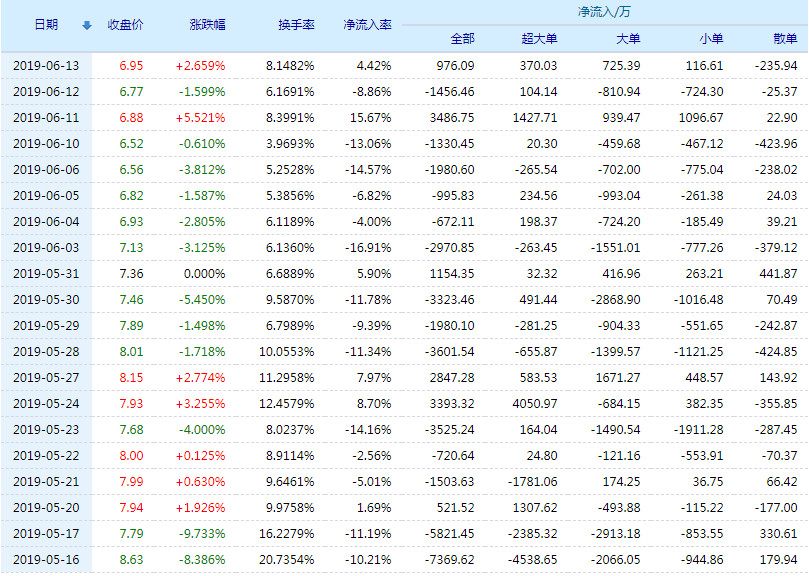Click net inflow rate 8.70%
Viewport: 809px width, 576px height.
(374, 404)
